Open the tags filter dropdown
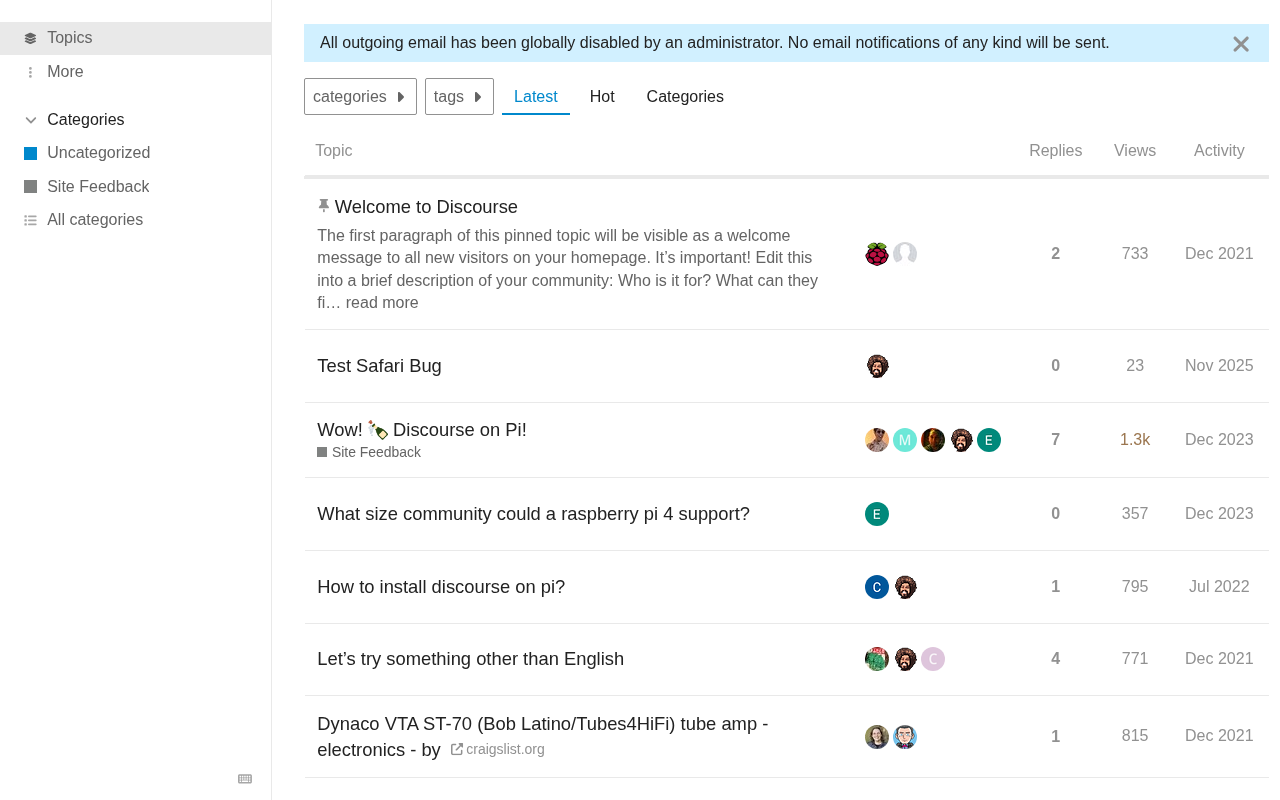The width and height of the screenshot is (1280, 800). [459, 97]
